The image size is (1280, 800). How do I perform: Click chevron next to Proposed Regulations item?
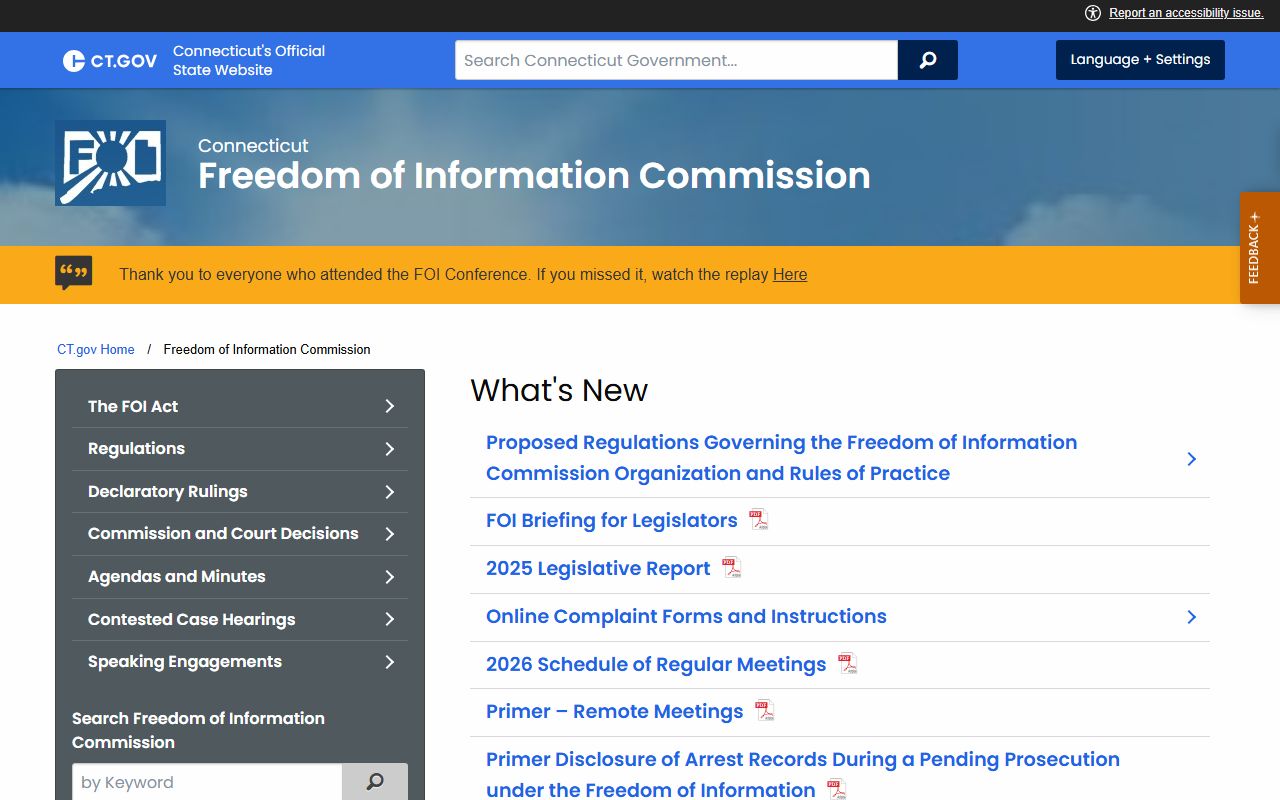tap(1191, 458)
